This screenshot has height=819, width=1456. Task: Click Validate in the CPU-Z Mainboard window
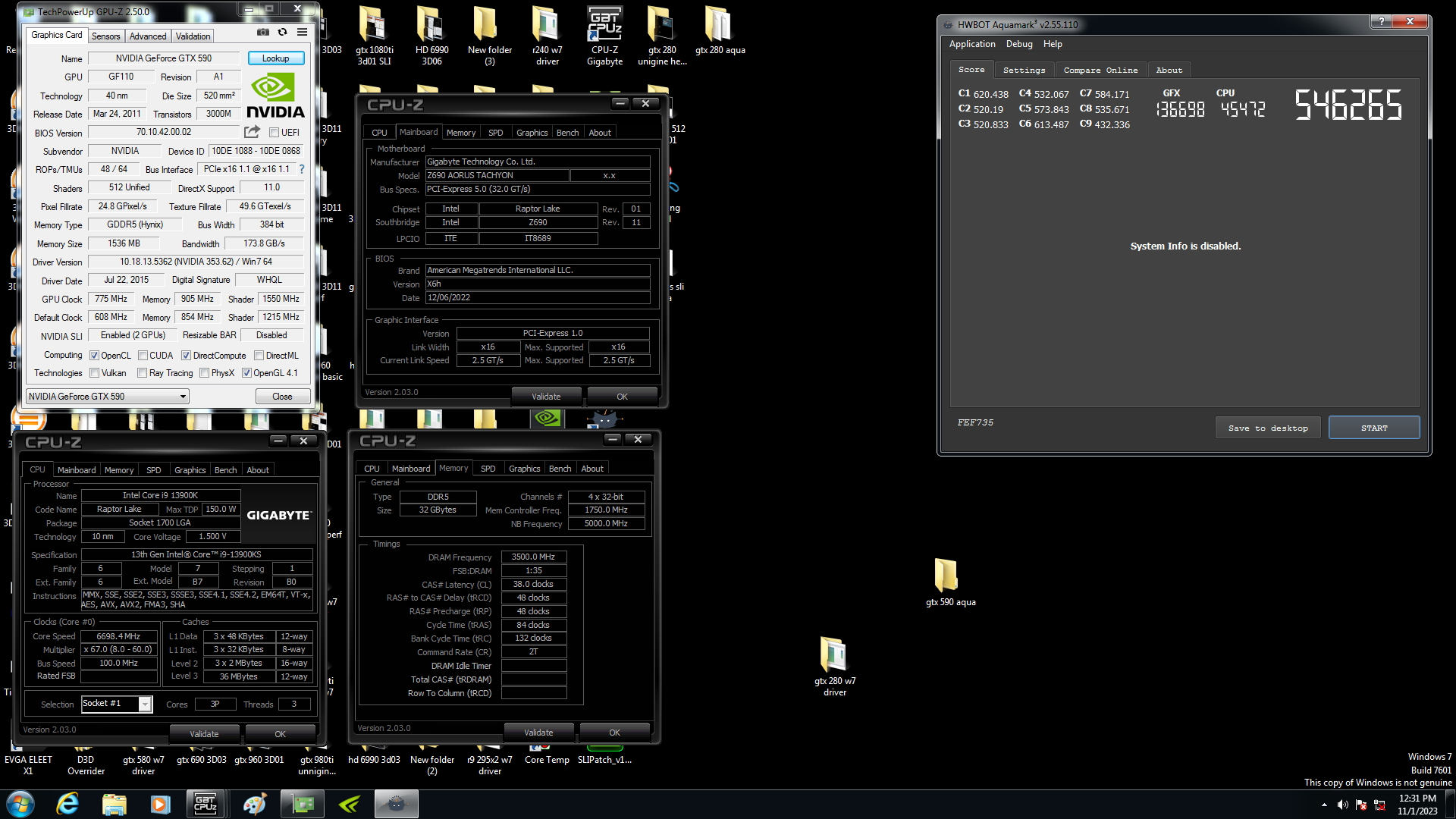tap(546, 397)
